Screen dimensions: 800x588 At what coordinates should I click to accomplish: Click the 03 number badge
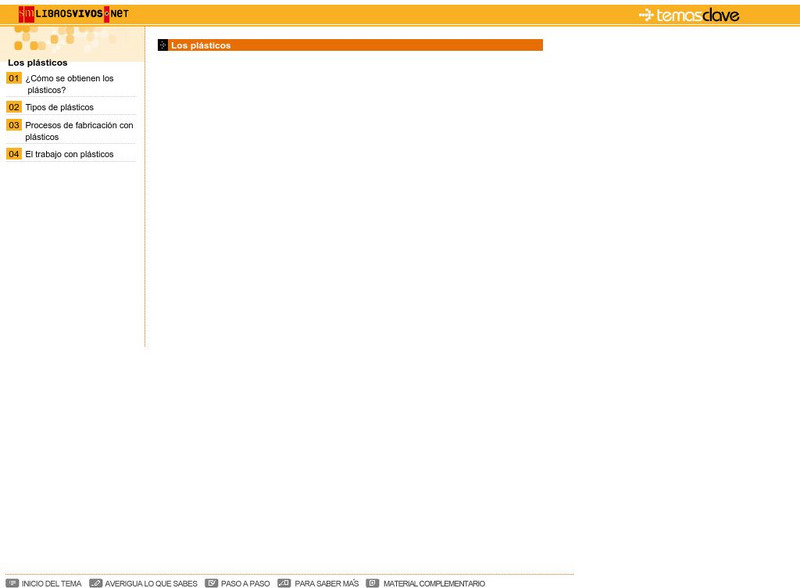tap(14, 125)
